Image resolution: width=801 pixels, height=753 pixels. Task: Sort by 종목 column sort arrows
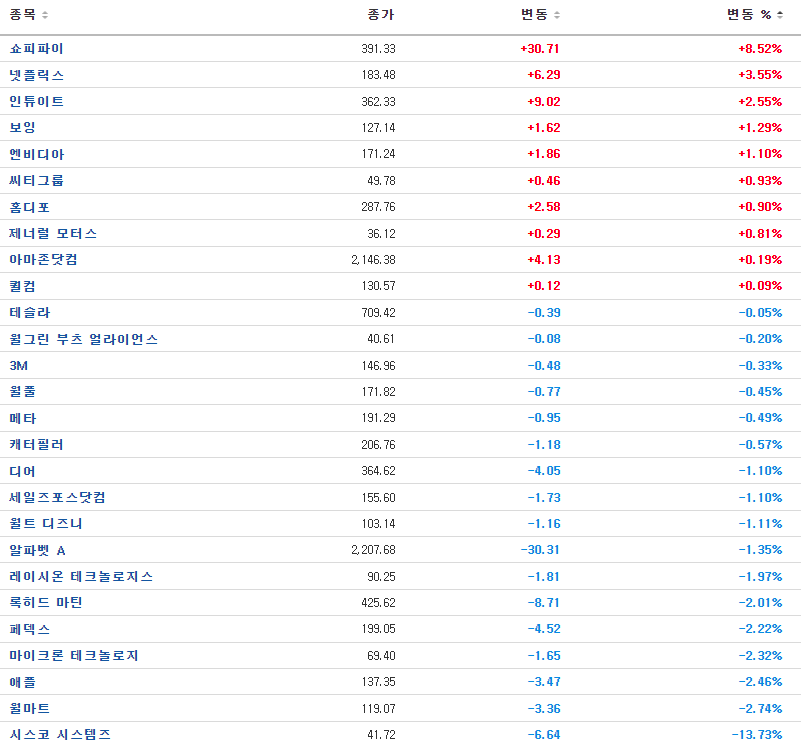(45, 15)
